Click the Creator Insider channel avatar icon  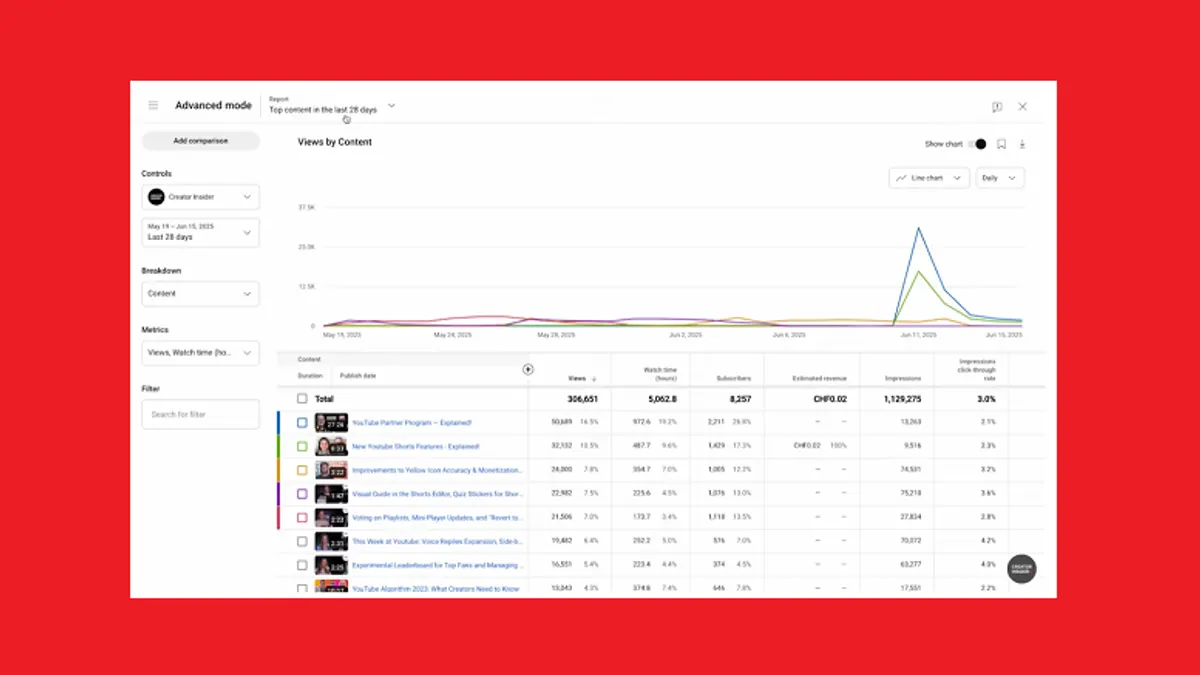(x=156, y=197)
